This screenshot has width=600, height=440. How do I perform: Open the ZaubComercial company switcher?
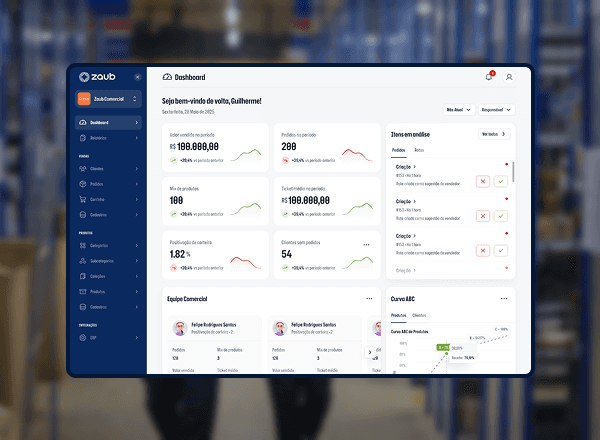click(109, 99)
